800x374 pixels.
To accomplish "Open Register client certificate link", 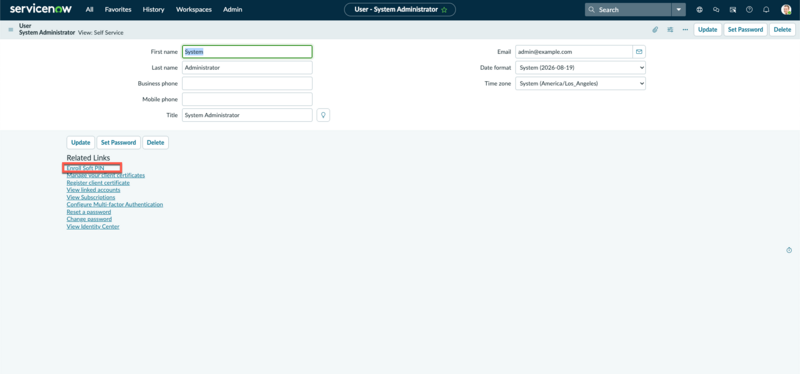I will click(98, 183).
